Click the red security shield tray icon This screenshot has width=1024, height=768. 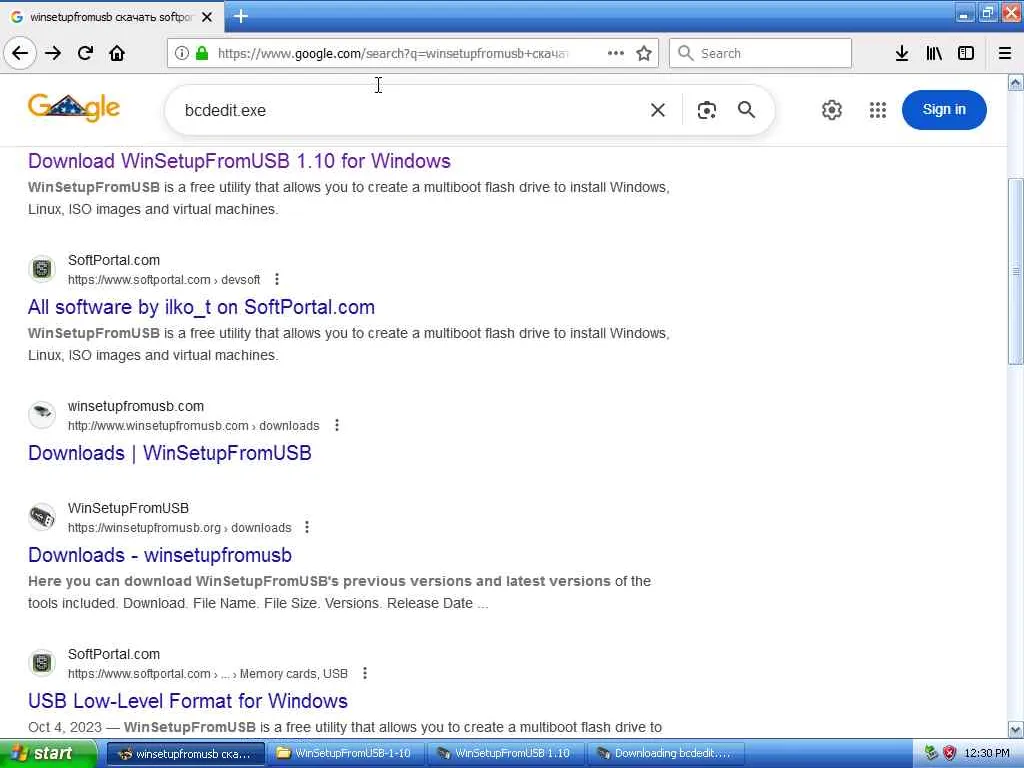pos(950,753)
